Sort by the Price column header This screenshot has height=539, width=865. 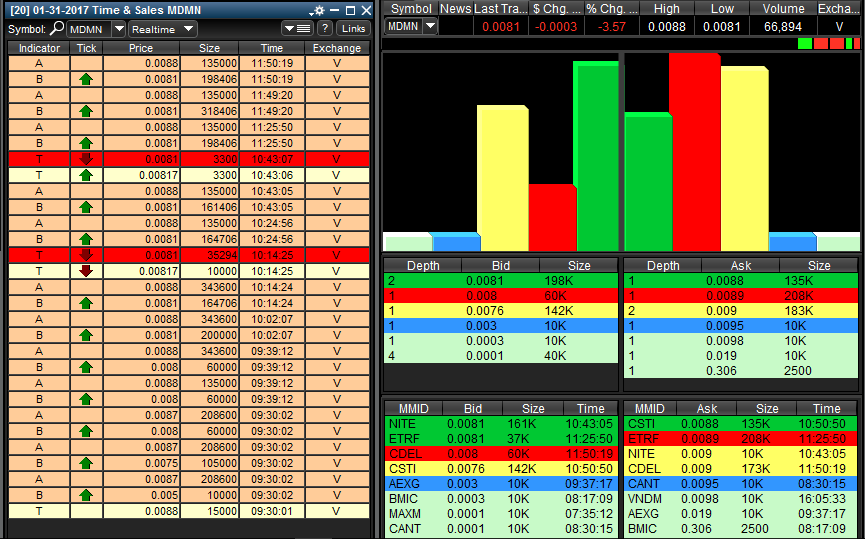coord(141,48)
